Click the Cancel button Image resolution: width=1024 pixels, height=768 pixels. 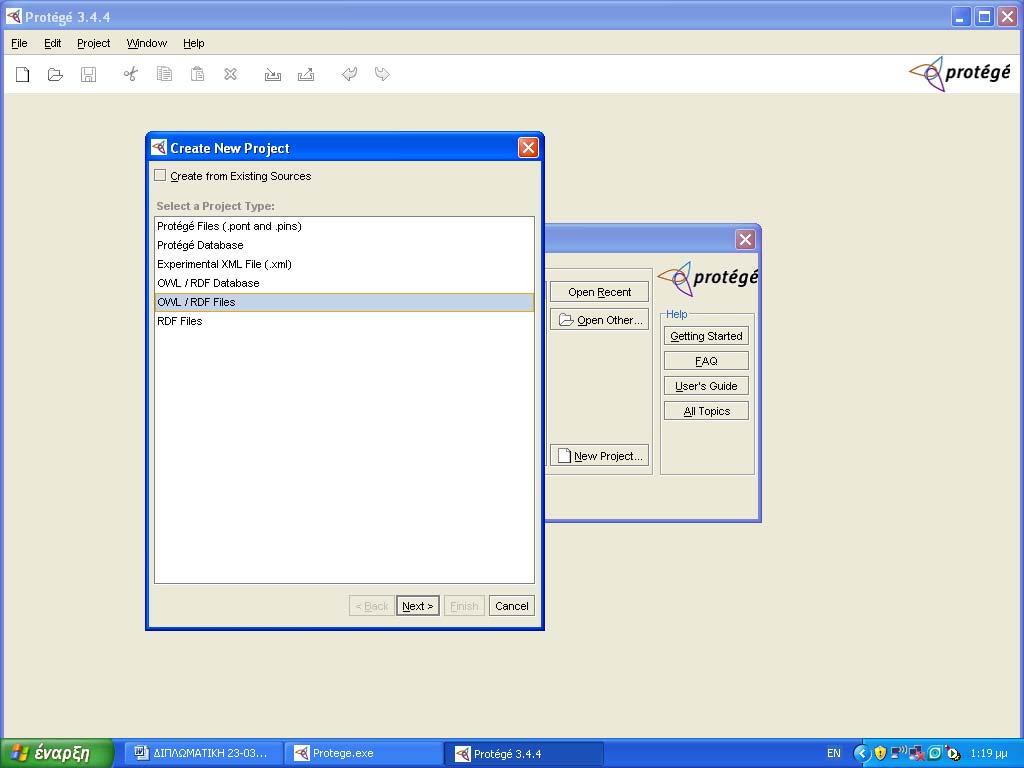pyautogui.click(x=511, y=606)
